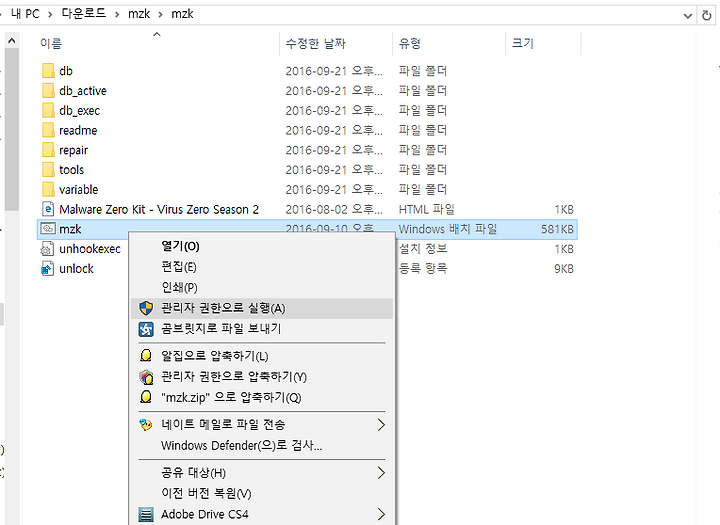
Task: Go to 다운로드 in the breadcrumb
Action: (84, 14)
